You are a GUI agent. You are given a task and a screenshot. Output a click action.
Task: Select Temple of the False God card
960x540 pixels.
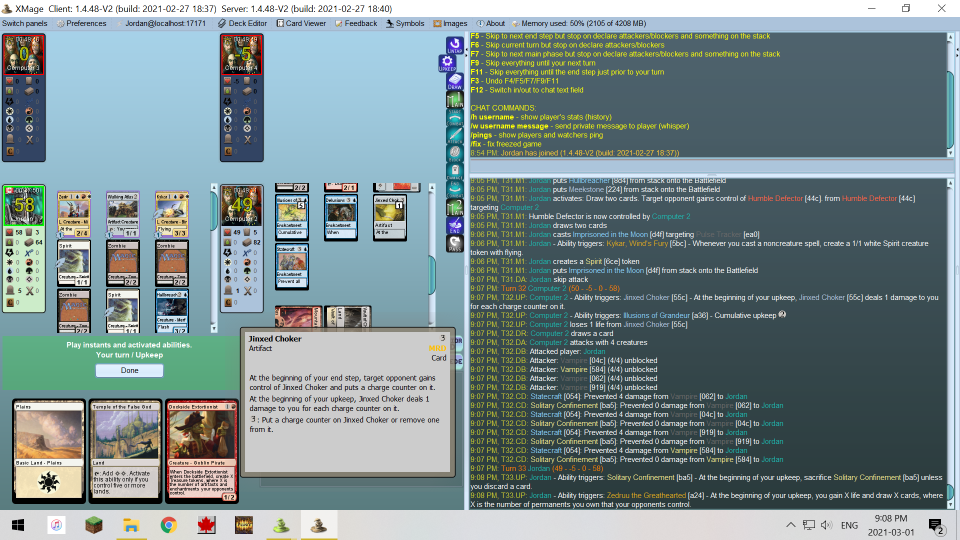(125, 450)
